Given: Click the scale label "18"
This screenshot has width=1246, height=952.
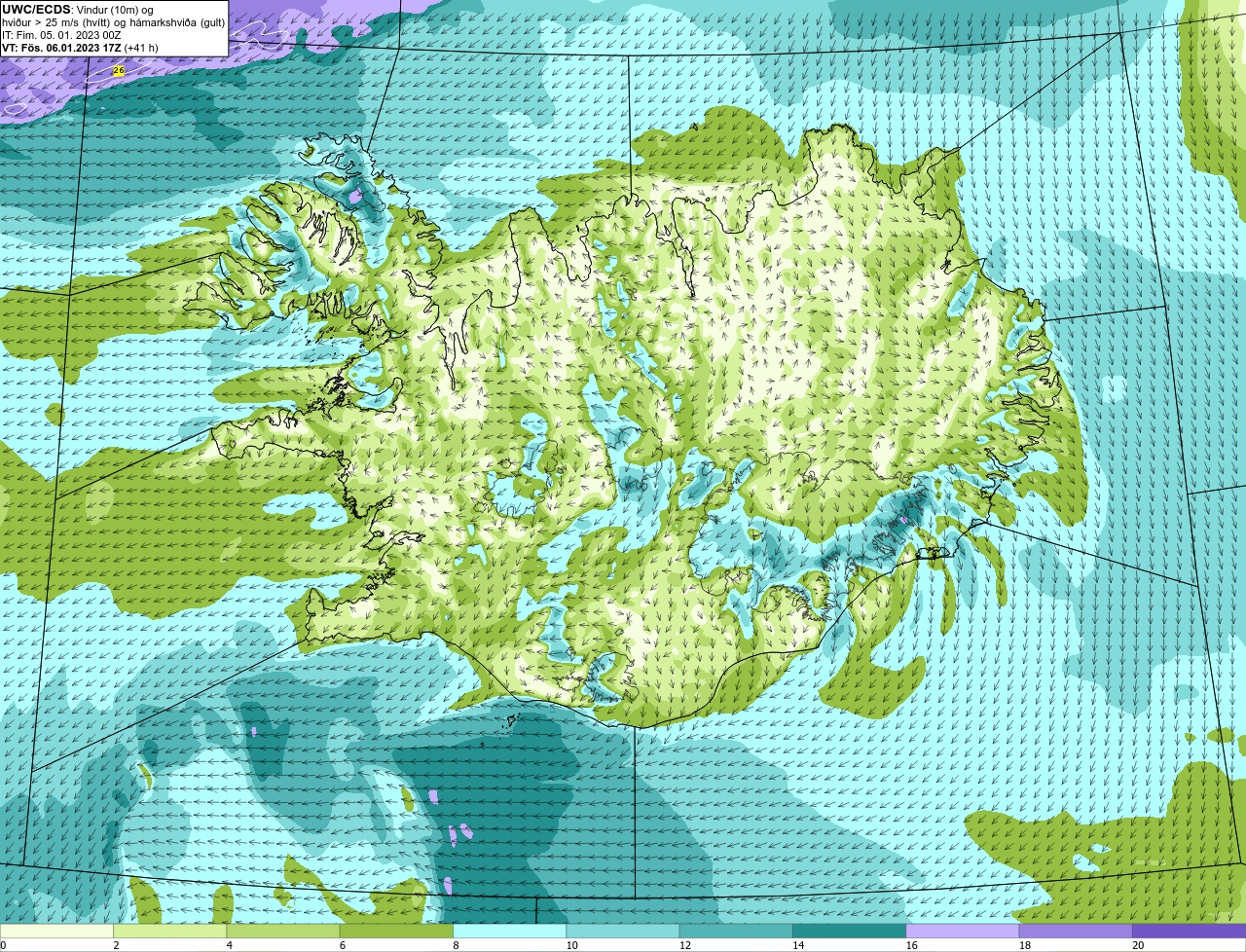Looking at the screenshot, I should (x=1025, y=945).
